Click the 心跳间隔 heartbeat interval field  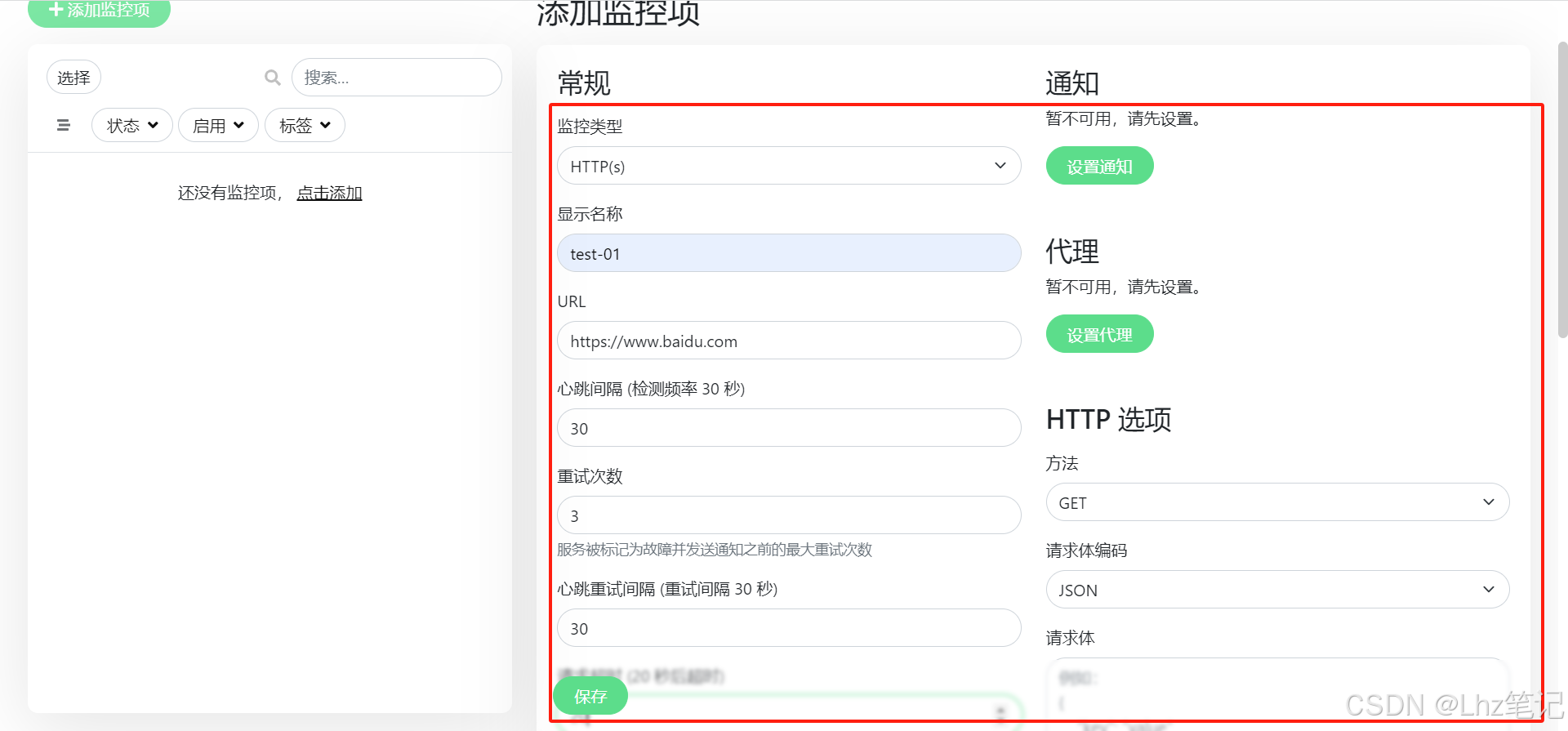click(x=789, y=428)
